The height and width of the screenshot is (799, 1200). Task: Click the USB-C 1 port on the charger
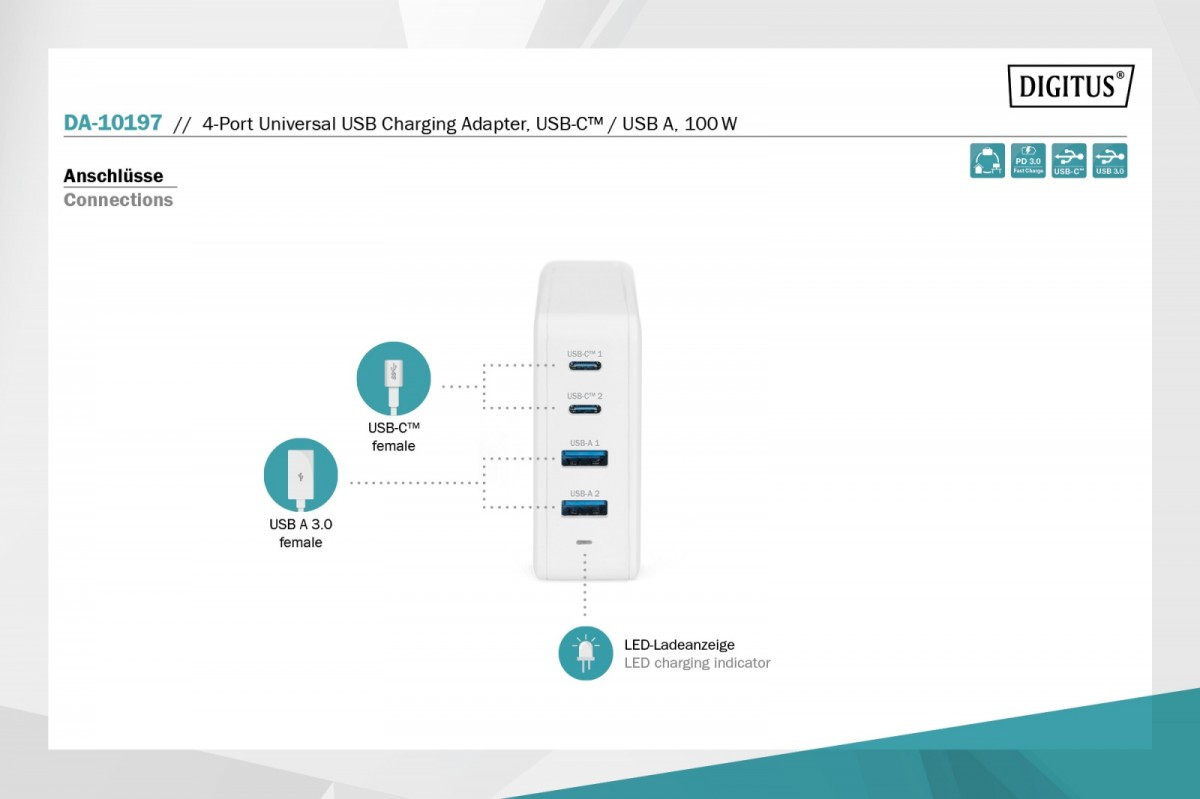click(585, 366)
